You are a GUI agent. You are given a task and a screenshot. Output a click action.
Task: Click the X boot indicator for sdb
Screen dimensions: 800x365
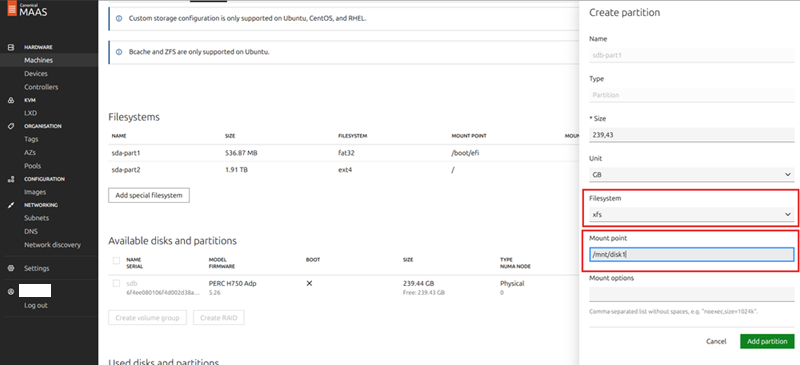(309, 283)
